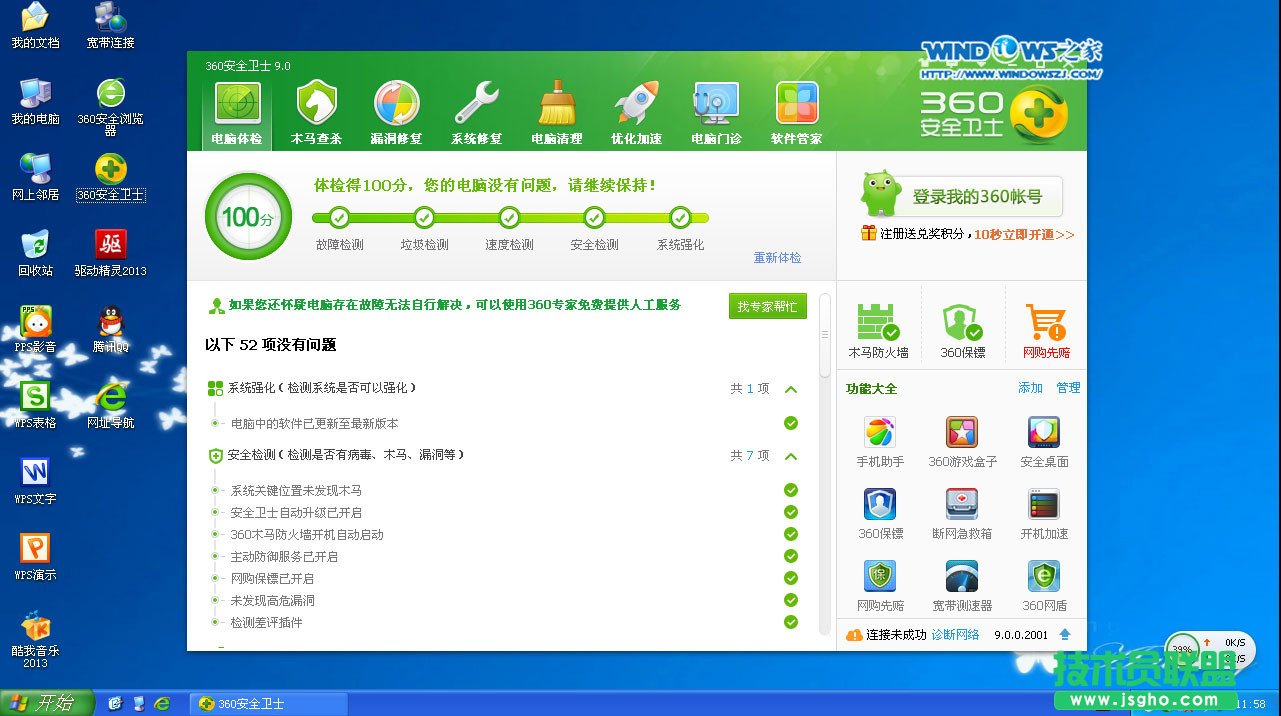Viewport: 1281px width, 716px height.
Task: Click the 找专家帮忙 button
Action: tap(767, 306)
